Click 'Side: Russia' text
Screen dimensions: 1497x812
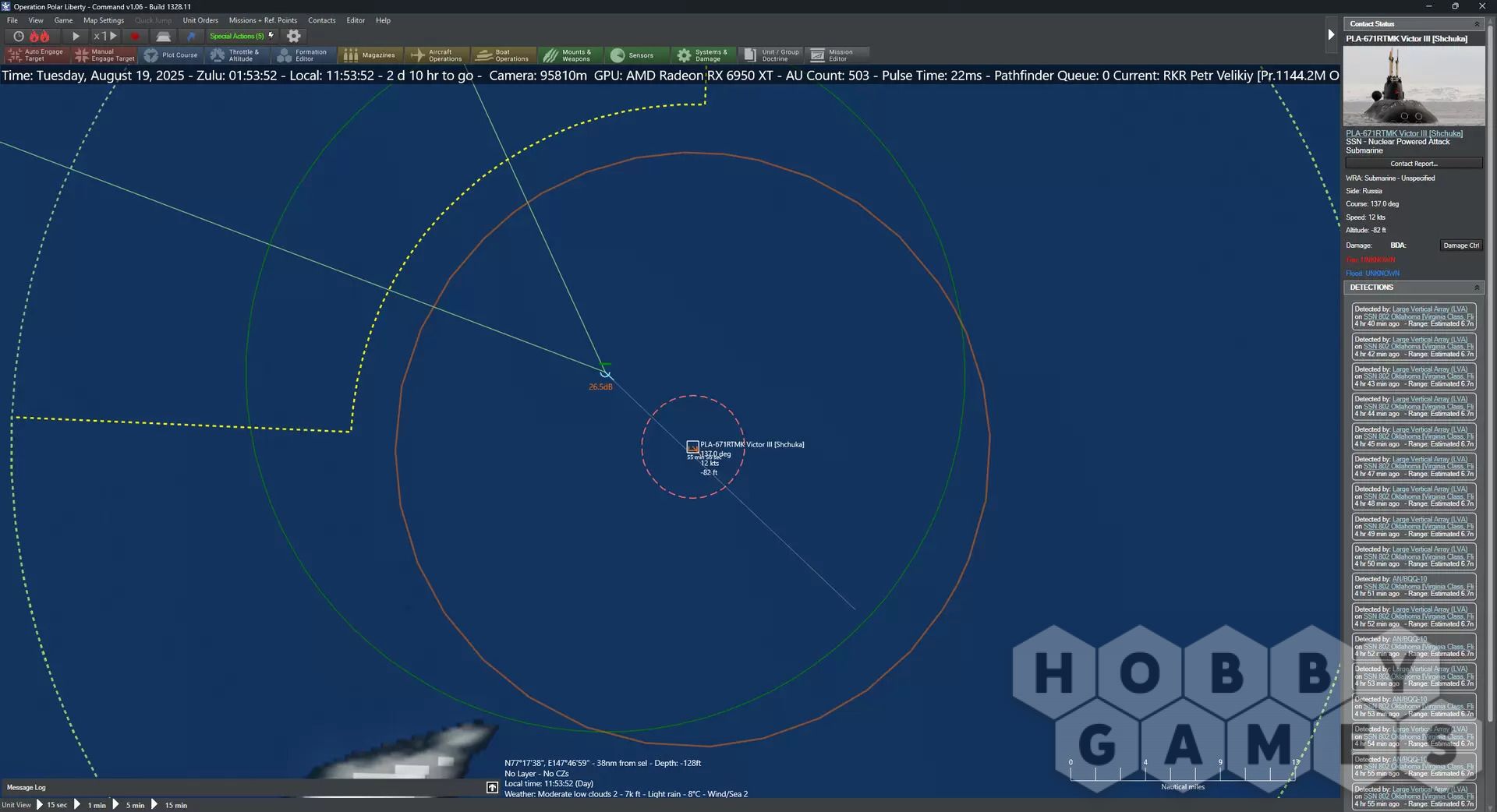tap(1364, 191)
